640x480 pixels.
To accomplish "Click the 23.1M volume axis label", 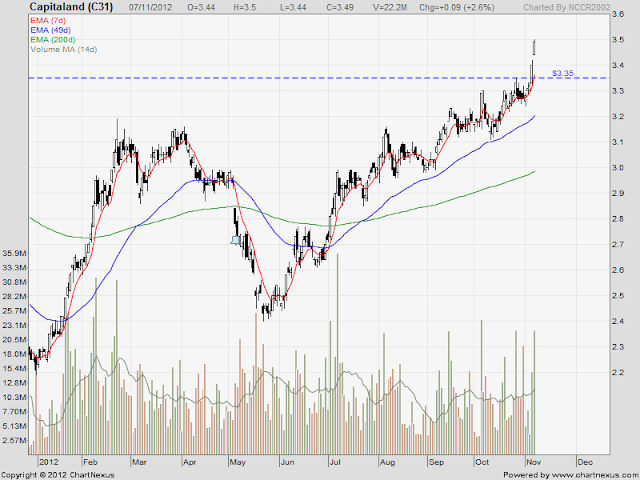I will (x=14, y=325).
